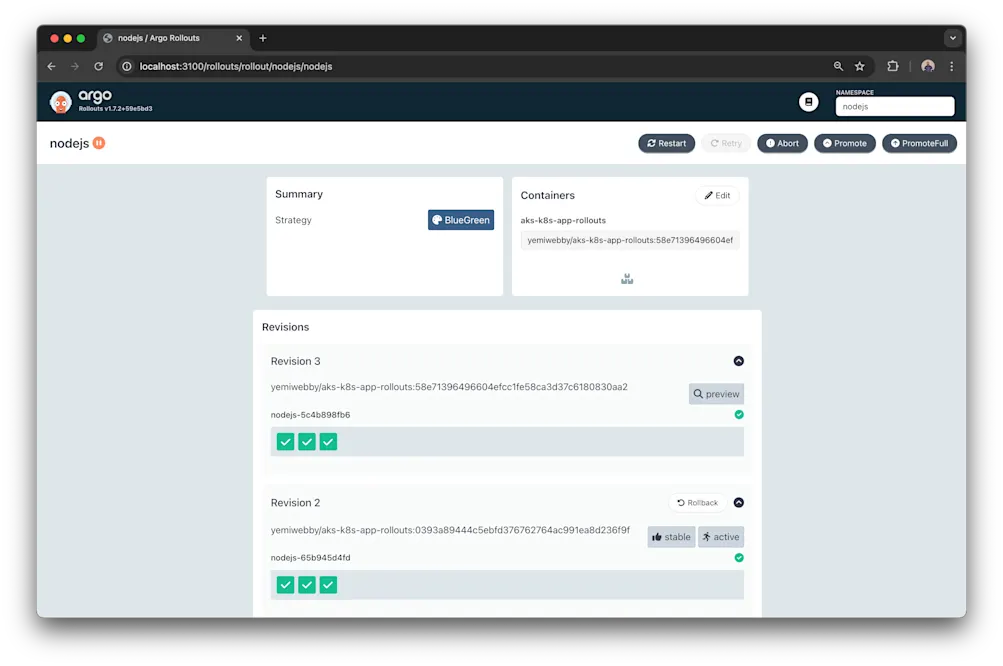Collapse Revision 3 with chevron

[x=739, y=361]
